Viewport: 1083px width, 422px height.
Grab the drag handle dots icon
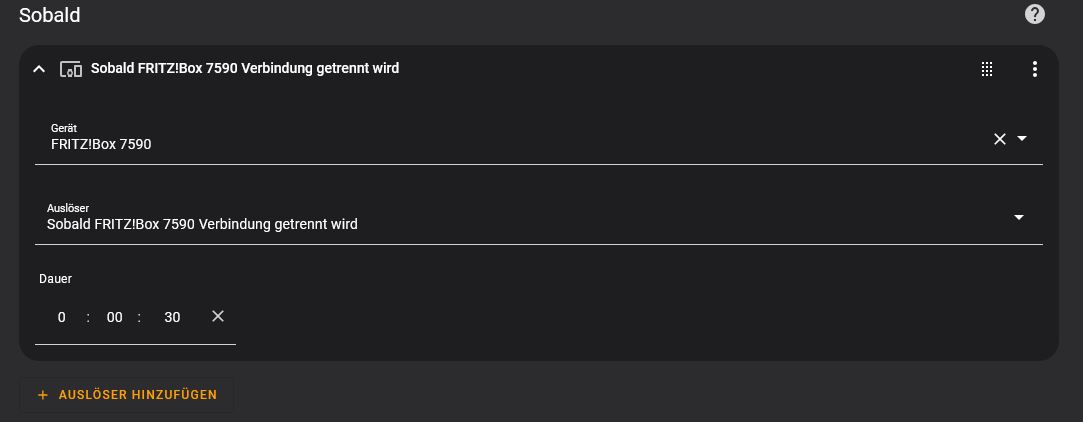tap(987, 69)
